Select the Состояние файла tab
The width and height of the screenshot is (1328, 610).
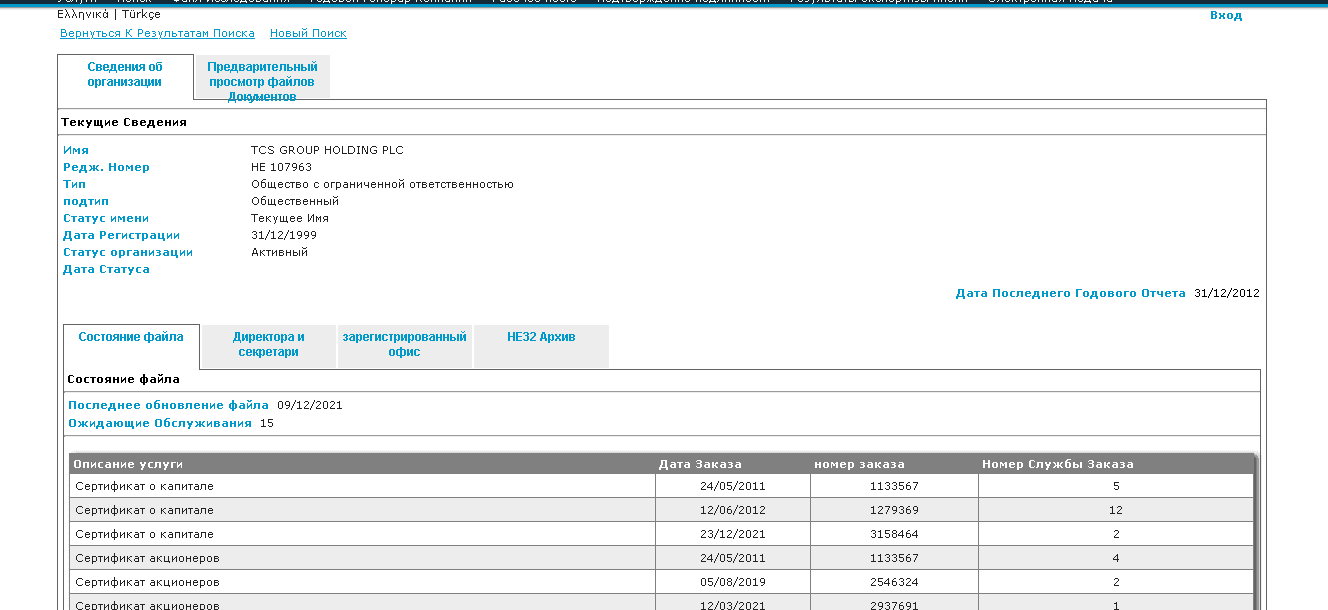click(131, 337)
